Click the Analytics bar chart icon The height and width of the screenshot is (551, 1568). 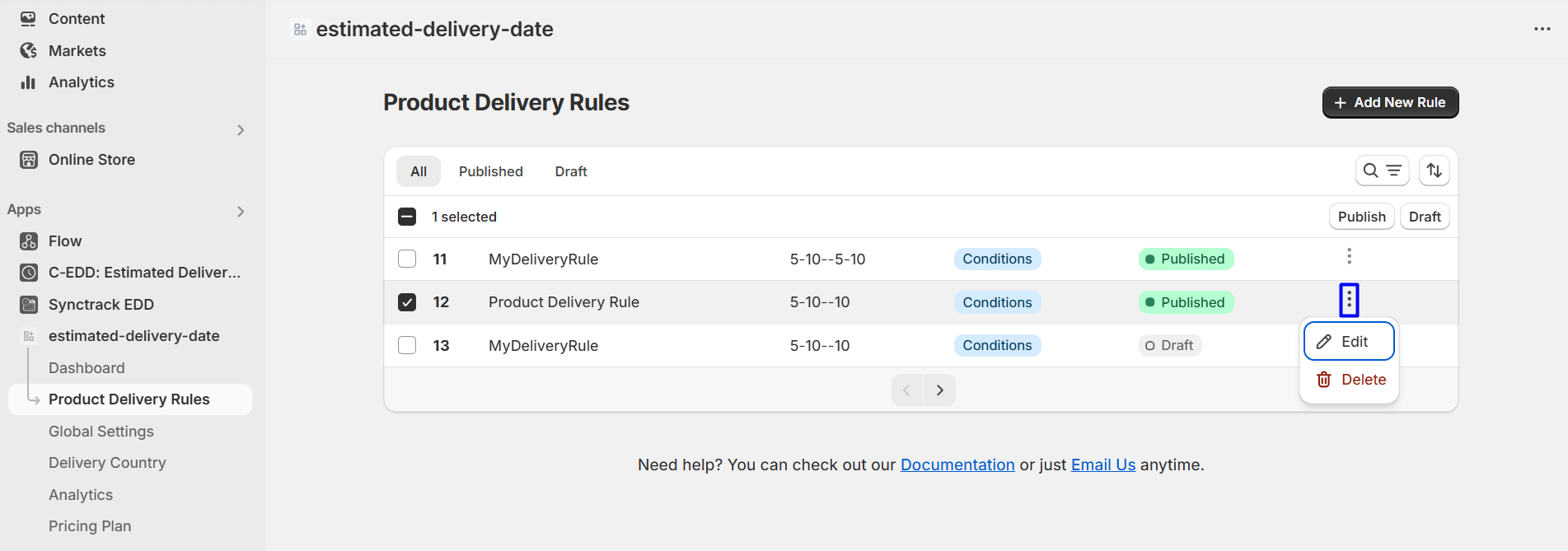click(29, 82)
